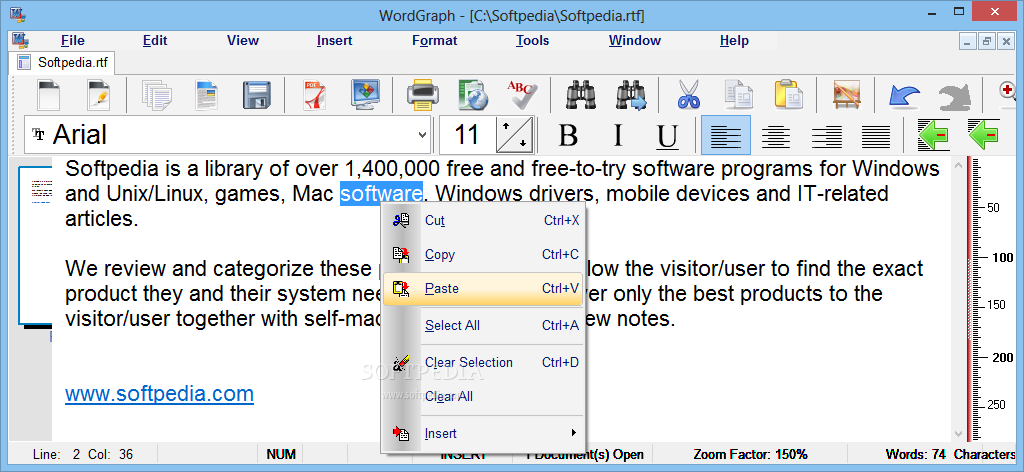This screenshot has width=1024, height=472.
Task: Open Find with the binoculars icon
Action: pyautogui.click(x=580, y=95)
